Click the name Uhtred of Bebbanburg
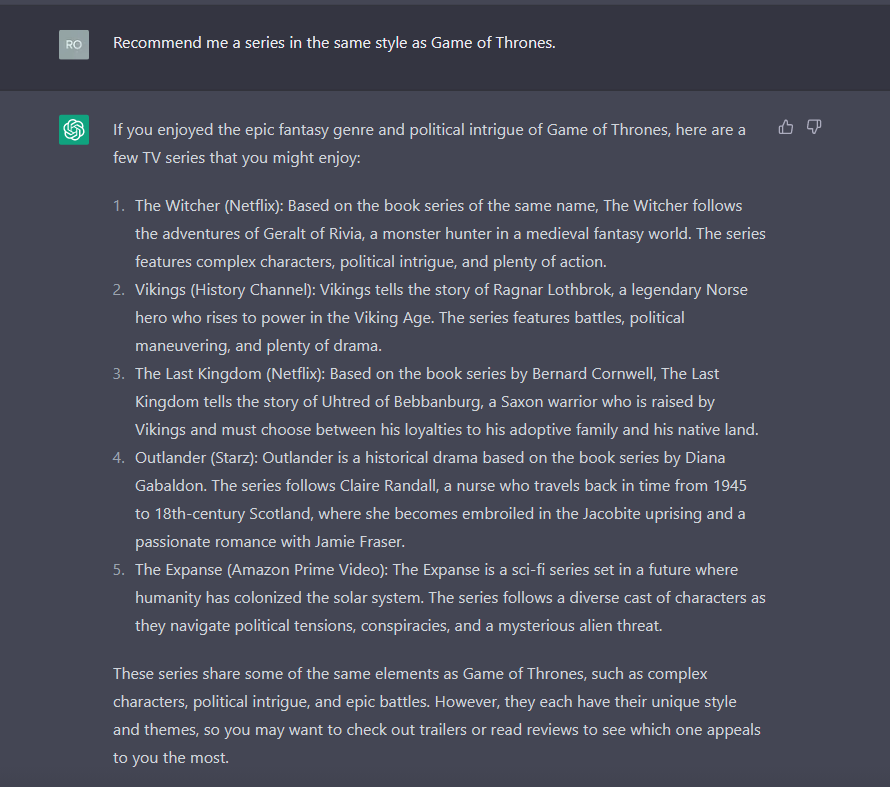This screenshot has height=787, width=890. [x=401, y=402]
